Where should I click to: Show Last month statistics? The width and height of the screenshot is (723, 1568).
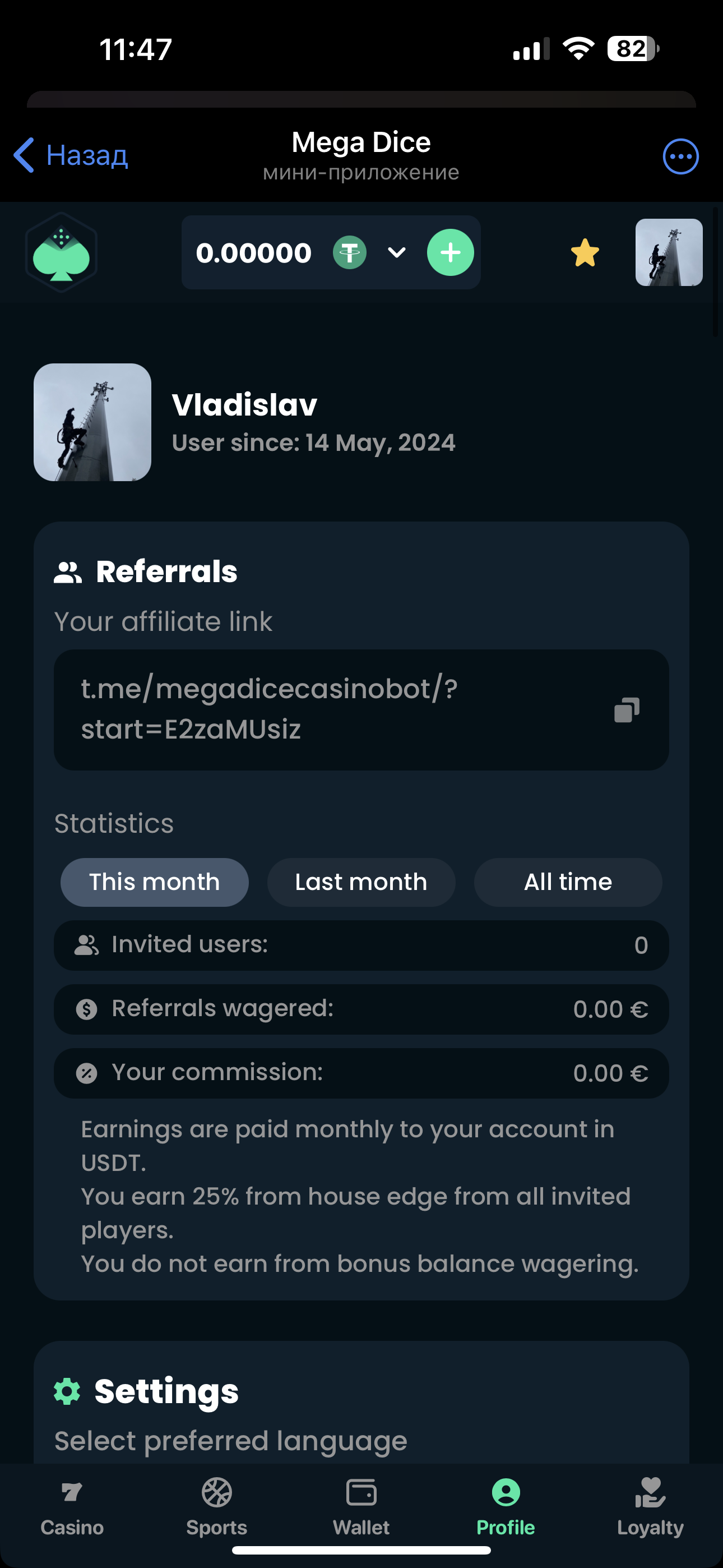click(361, 882)
